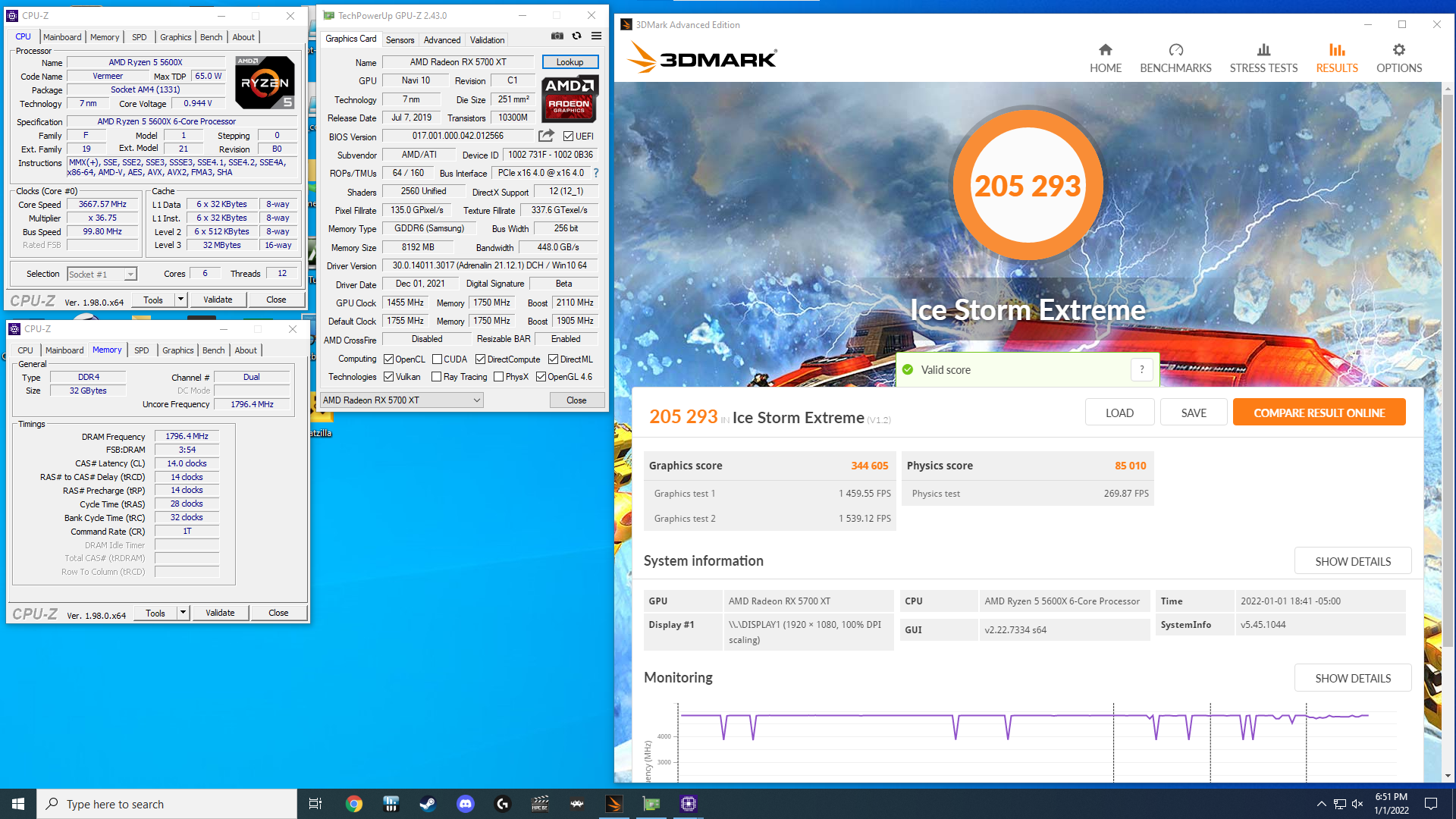This screenshot has height=819, width=1456.
Task: Open the GPU-Z taskbar icon
Action: pos(651,804)
